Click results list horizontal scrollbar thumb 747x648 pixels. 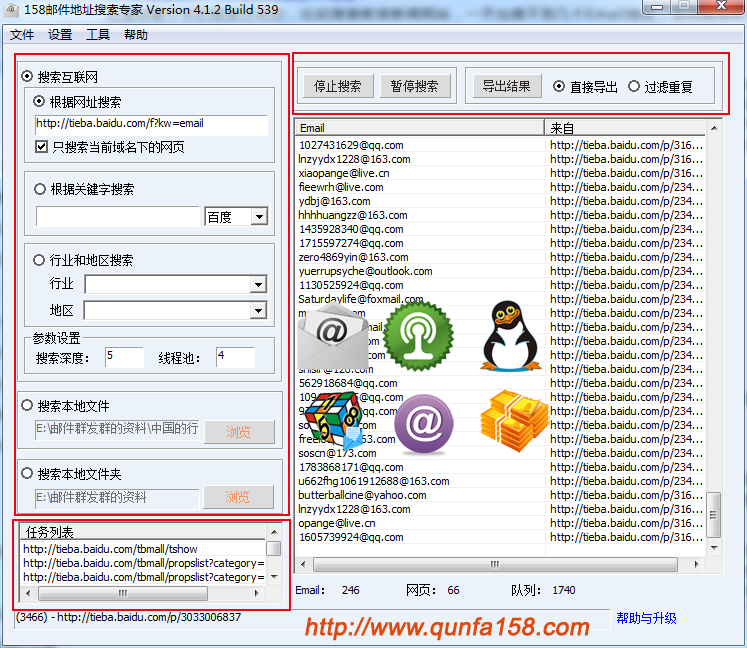(x=495, y=564)
